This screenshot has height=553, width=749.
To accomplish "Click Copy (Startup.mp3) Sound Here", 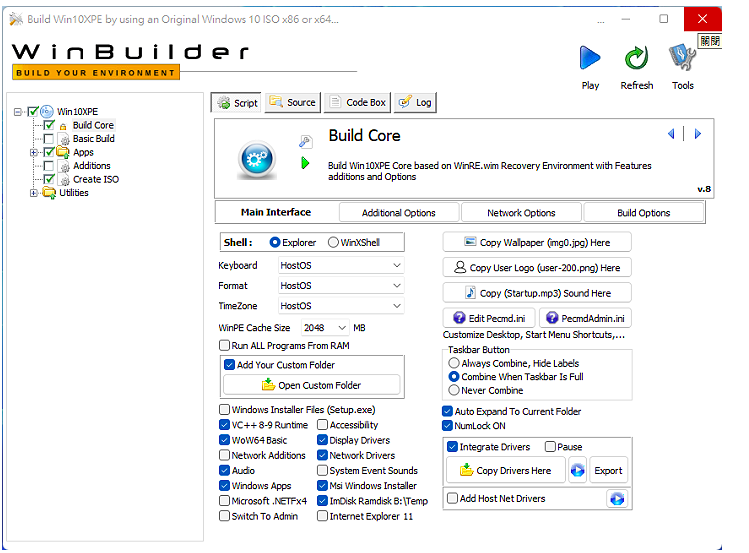I will click(537, 293).
